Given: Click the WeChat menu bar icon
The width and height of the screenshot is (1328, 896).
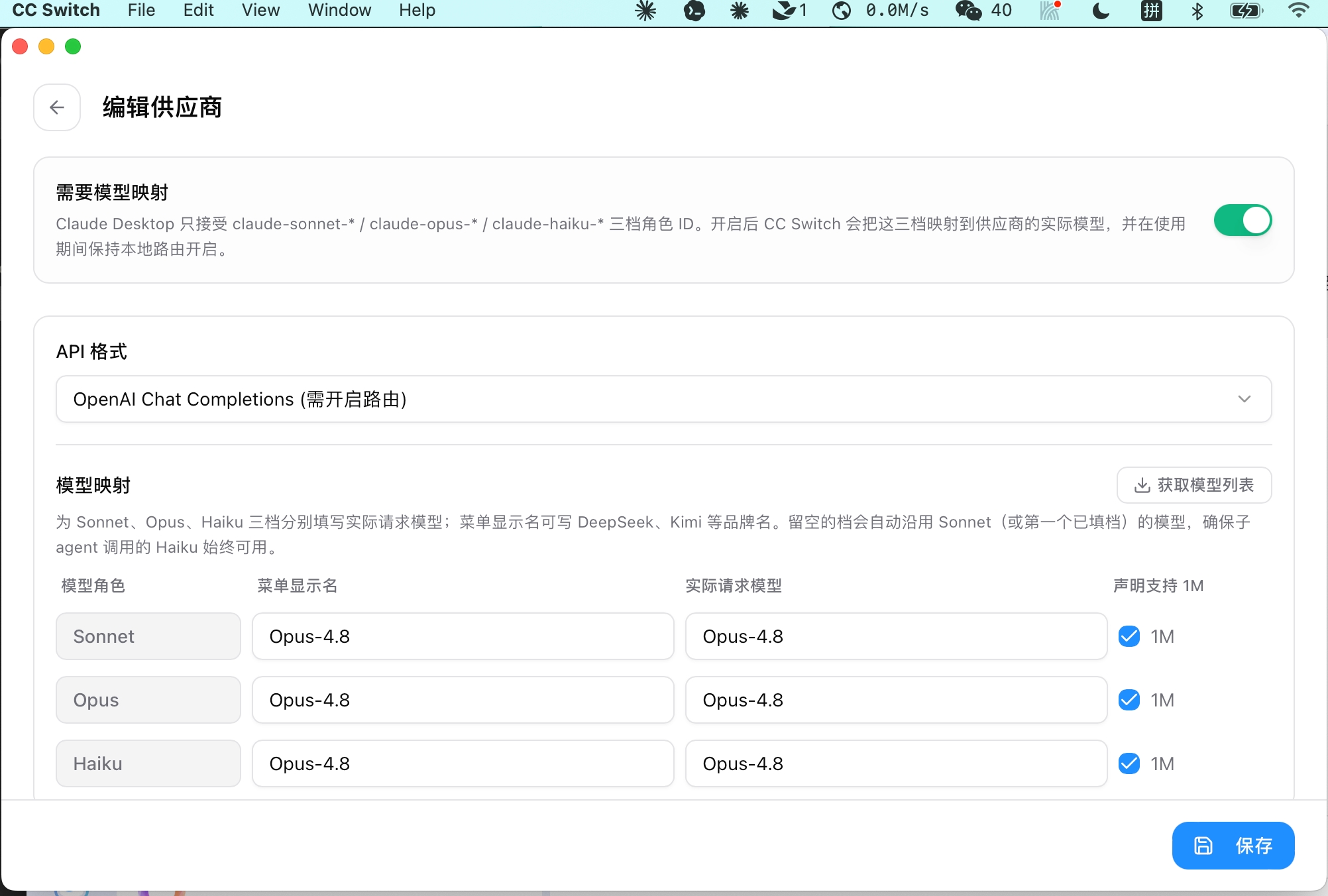Looking at the screenshot, I should click(x=968, y=11).
